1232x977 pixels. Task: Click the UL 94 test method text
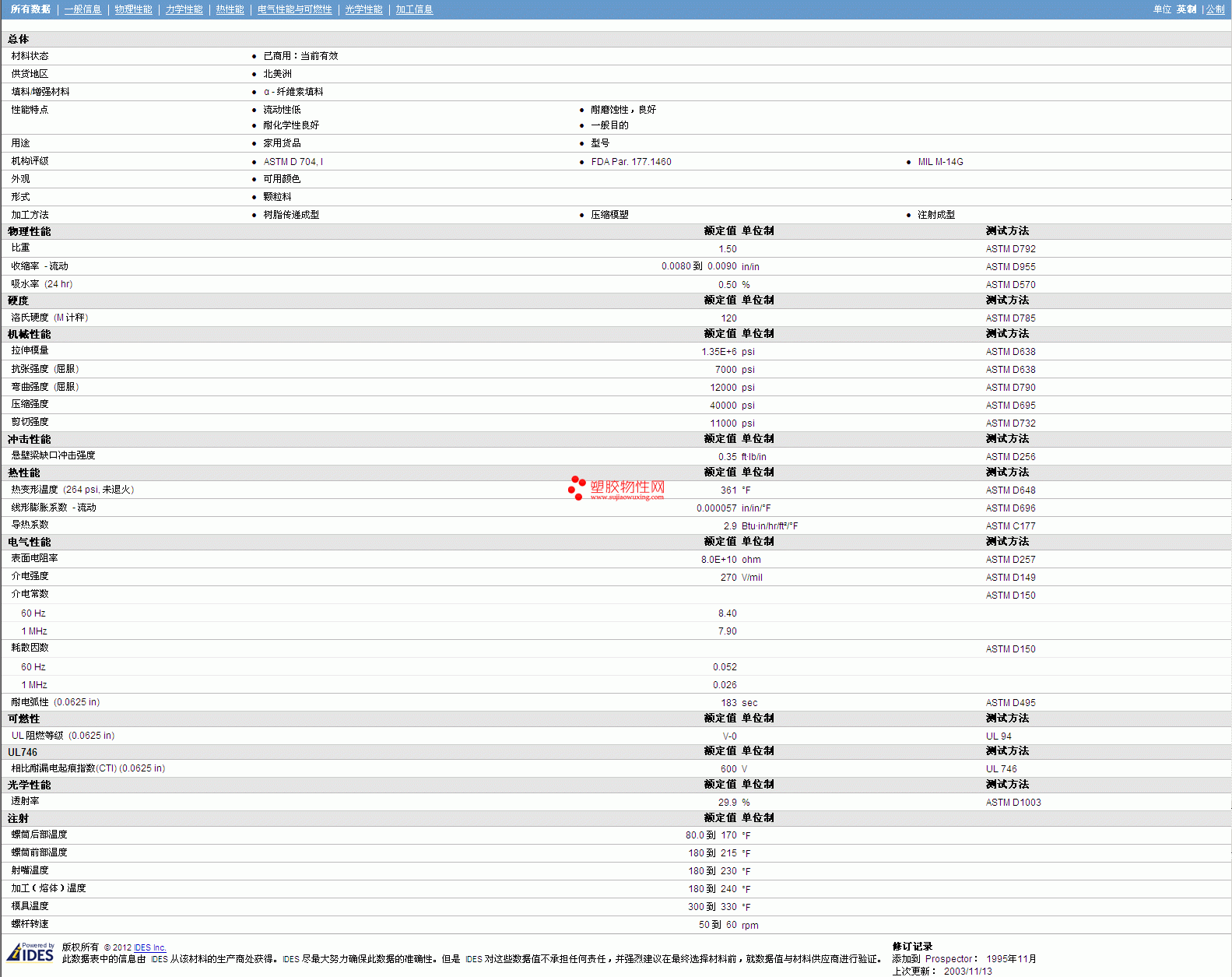[x=999, y=736]
